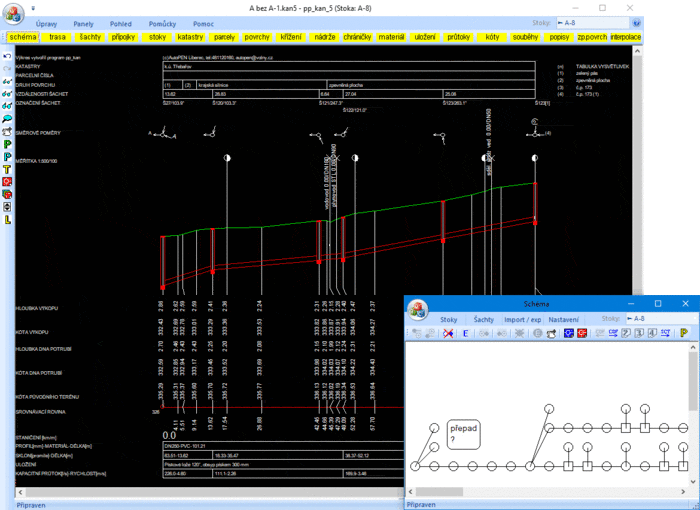
Task: Click the interpolace yellow button
Action: tap(624, 37)
